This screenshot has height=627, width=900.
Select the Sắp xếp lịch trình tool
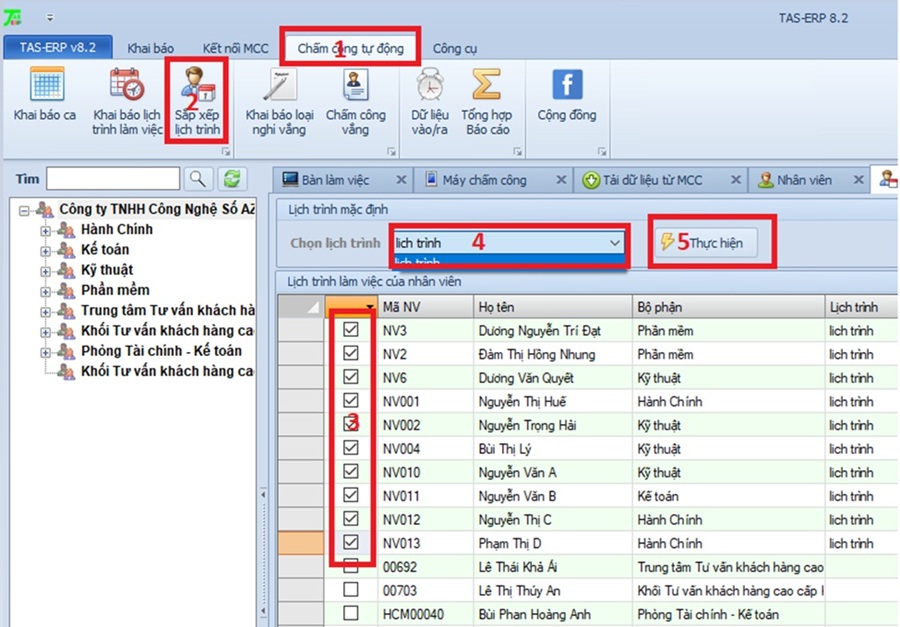coord(196,85)
